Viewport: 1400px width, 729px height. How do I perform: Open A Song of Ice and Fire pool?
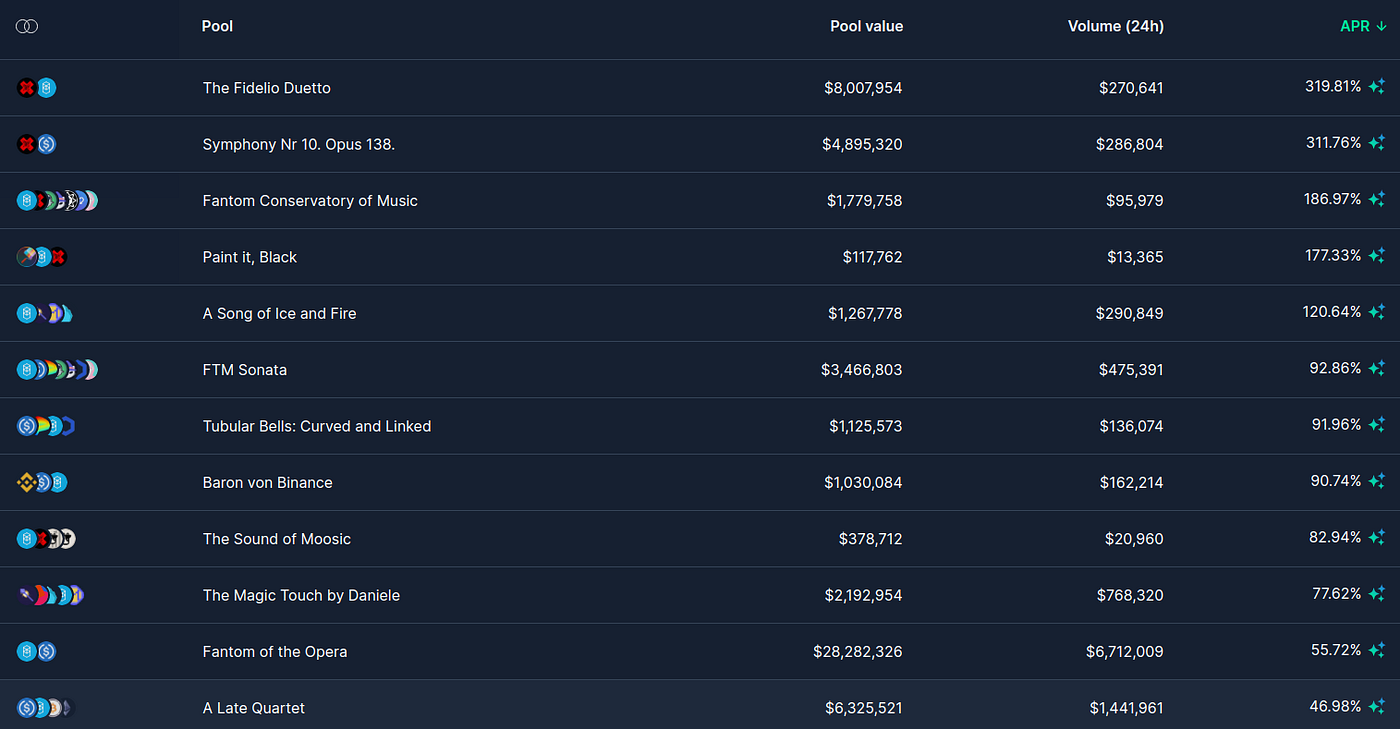pos(279,314)
